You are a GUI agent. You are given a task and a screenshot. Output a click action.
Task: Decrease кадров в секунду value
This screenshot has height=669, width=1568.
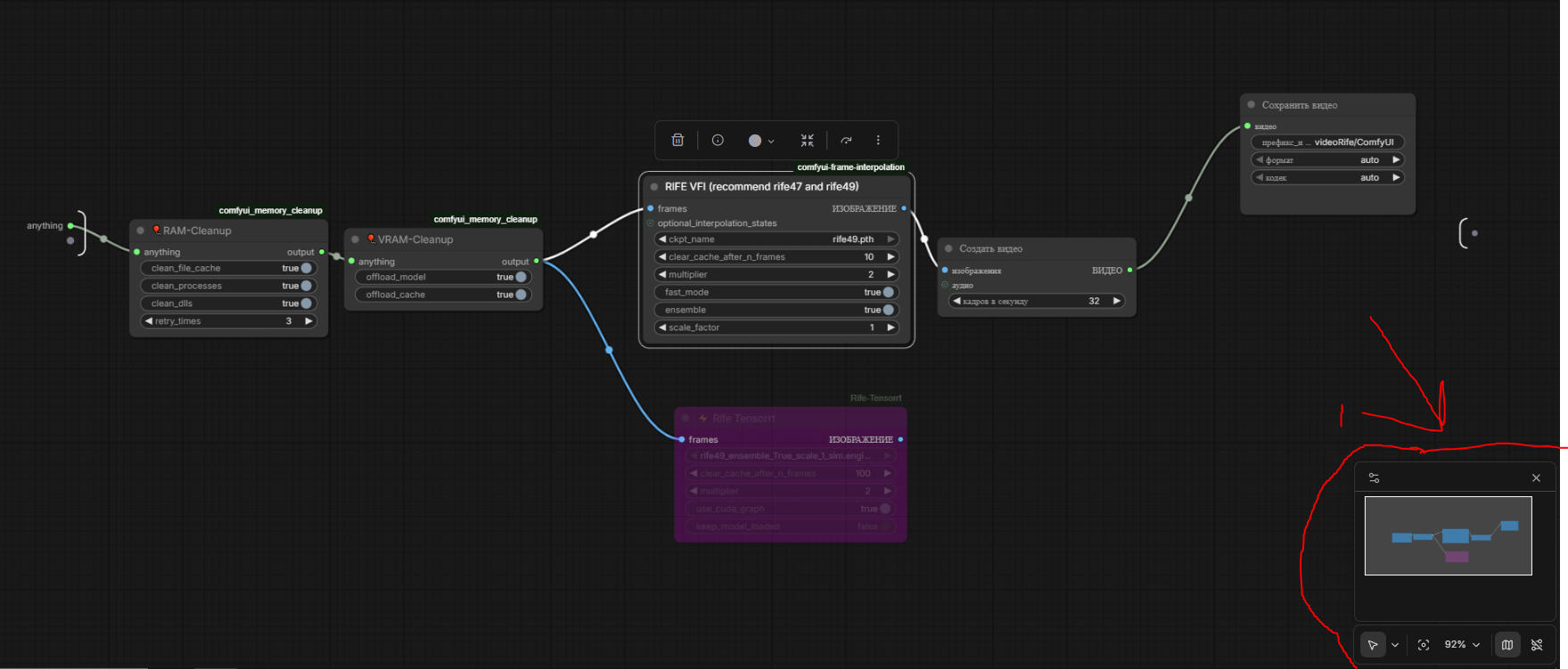(x=956, y=301)
